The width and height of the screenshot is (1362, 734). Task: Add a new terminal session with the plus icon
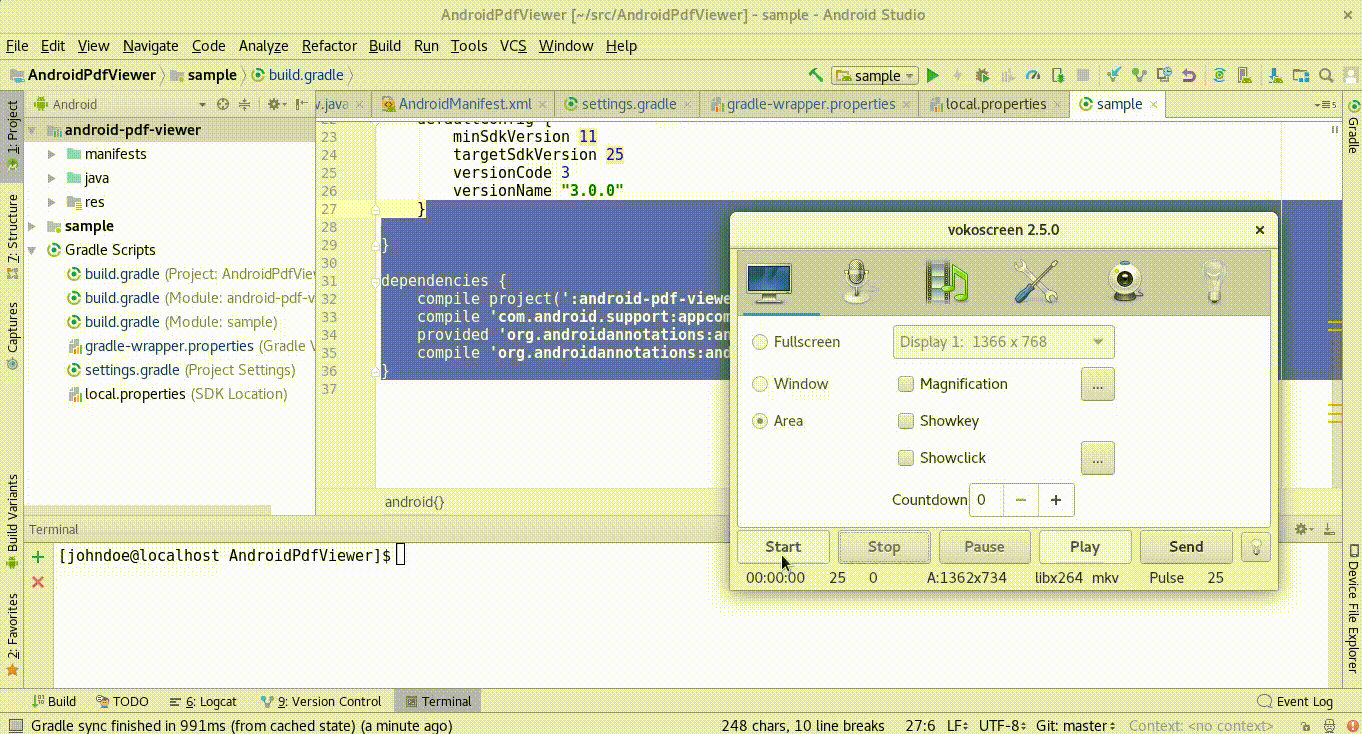click(x=38, y=557)
